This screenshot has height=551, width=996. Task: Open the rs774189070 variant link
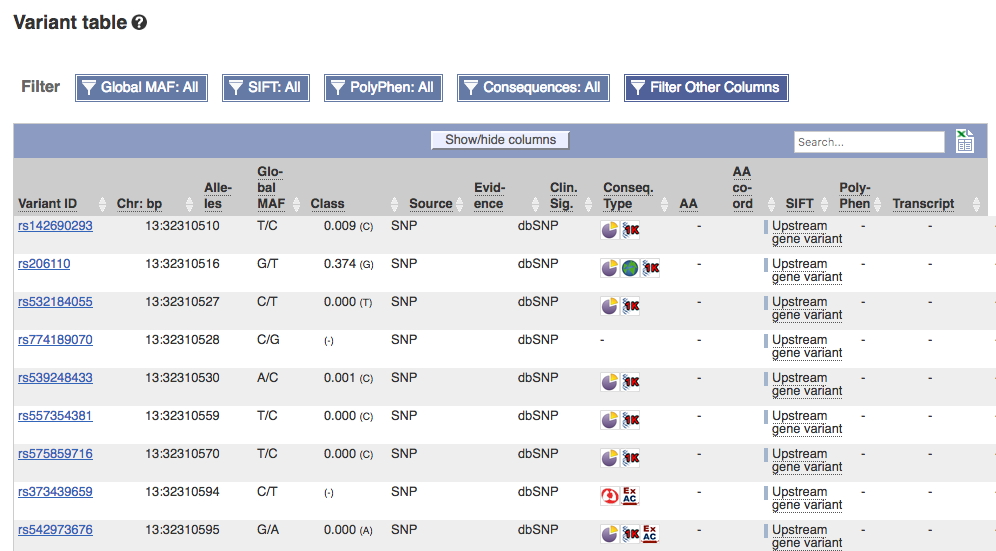click(x=55, y=340)
